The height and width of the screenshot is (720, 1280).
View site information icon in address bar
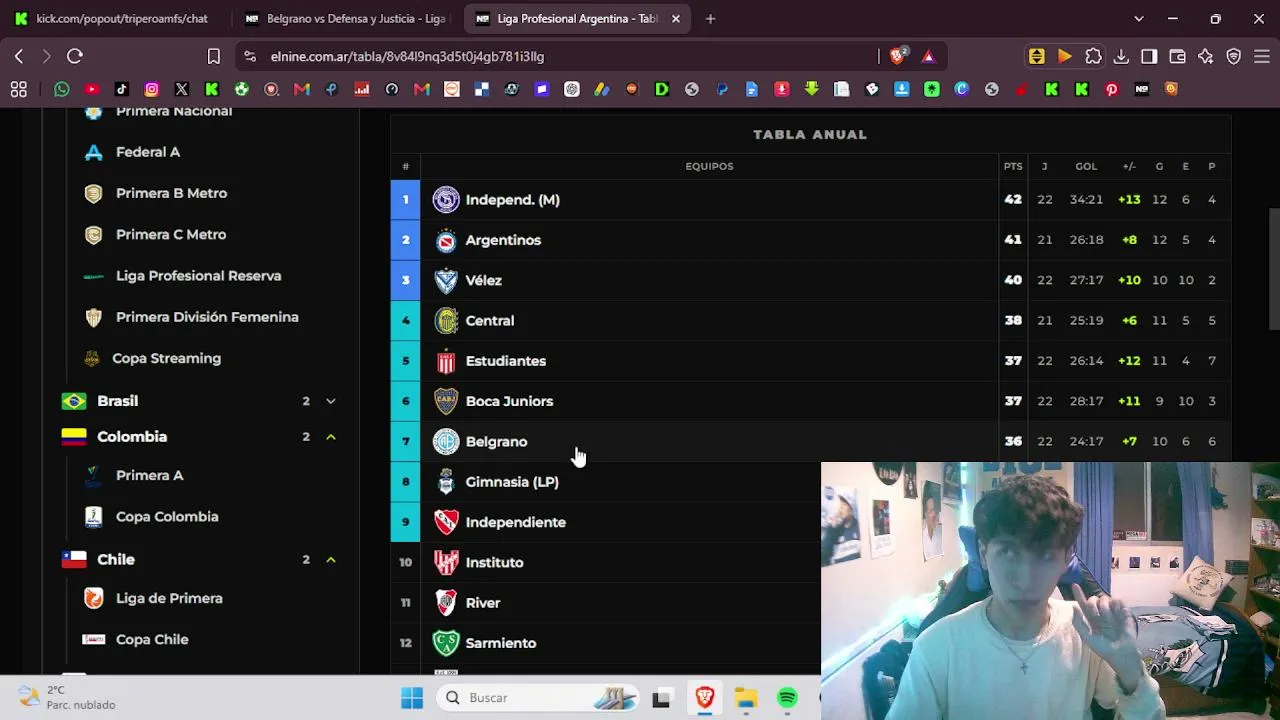pyautogui.click(x=250, y=56)
